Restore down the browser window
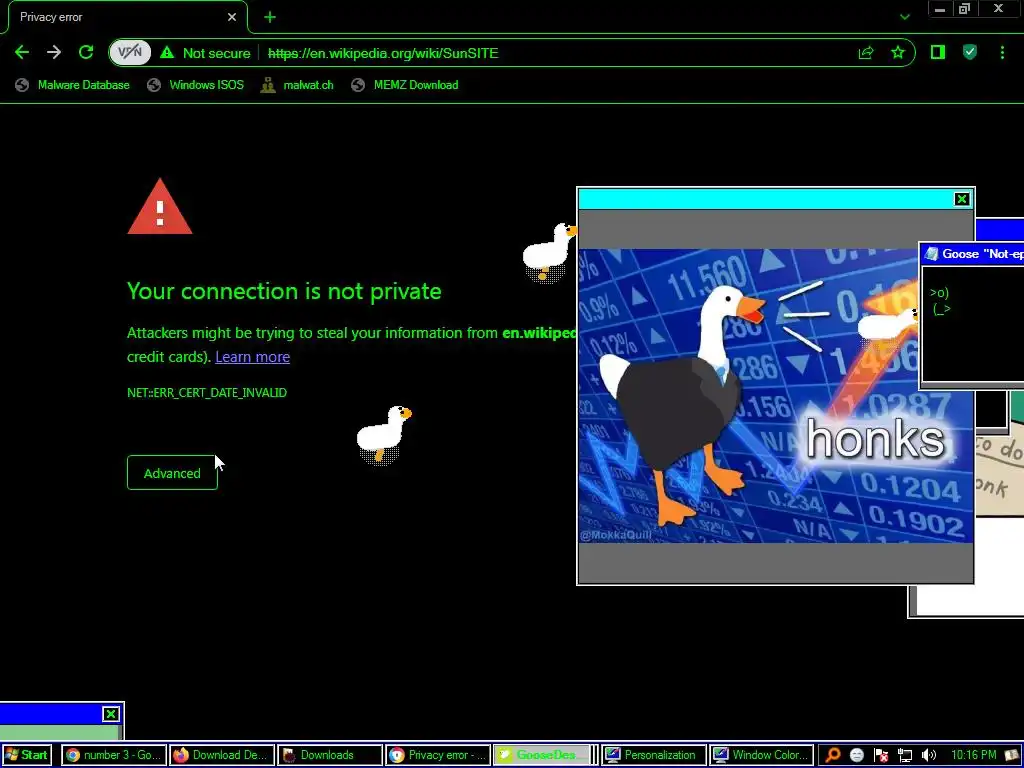This screenshot has height=768, width=1024. click(965, 9)
